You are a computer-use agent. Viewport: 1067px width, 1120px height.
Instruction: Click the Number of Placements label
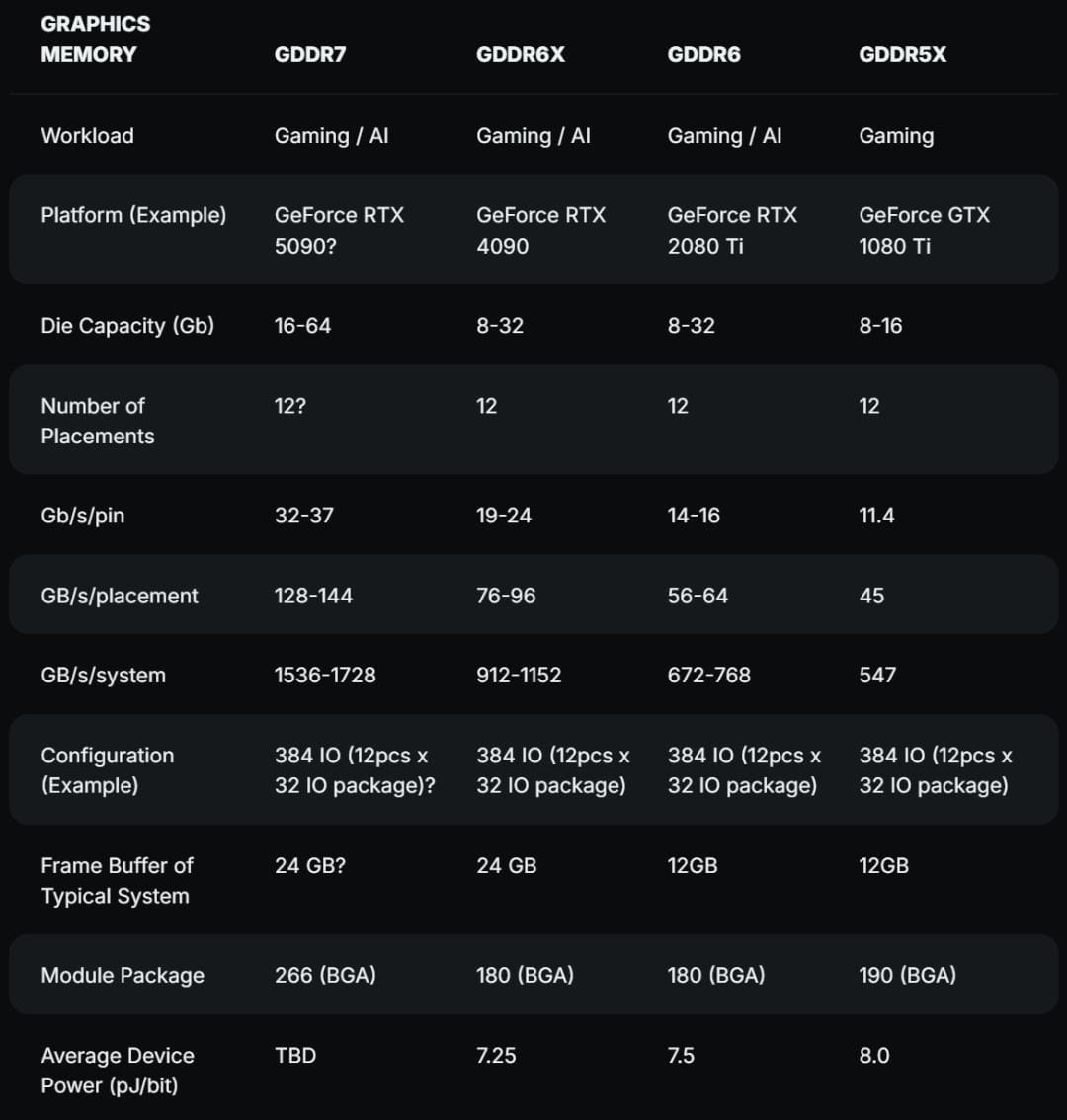[x=98, y=421]
